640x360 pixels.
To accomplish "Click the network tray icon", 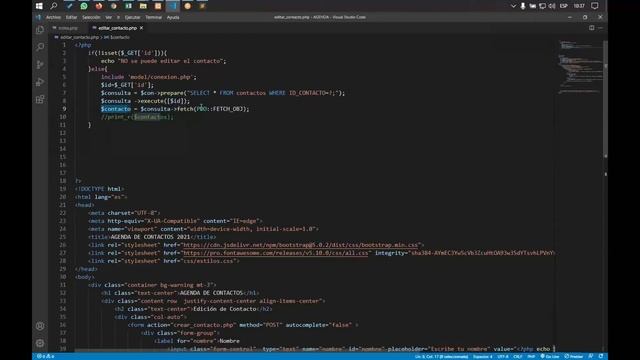I will [x=542, y=6].
